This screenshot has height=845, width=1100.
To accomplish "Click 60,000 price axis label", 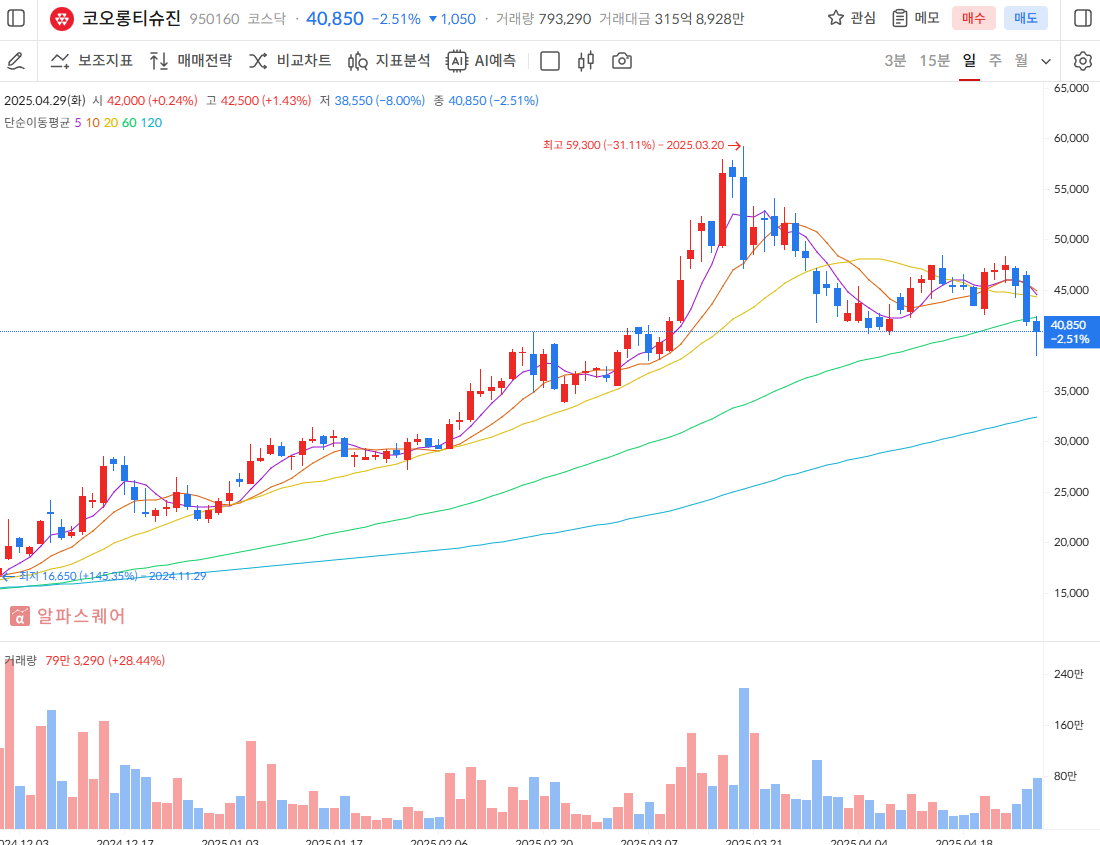I will pyautogui.click(x=1071, y=138).
